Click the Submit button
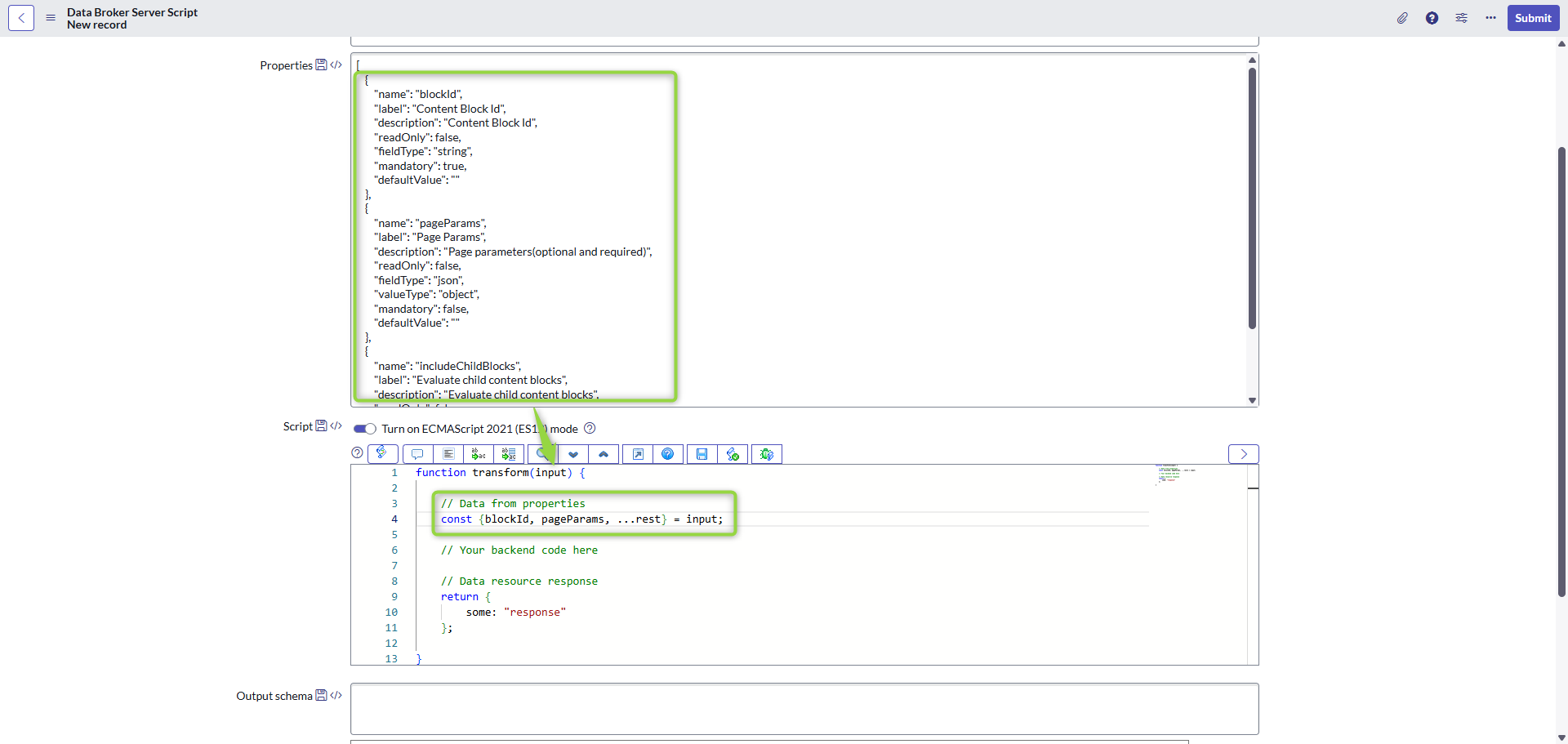The height and width of the screenshot is (744, 1568). (x=1532, y=18)
